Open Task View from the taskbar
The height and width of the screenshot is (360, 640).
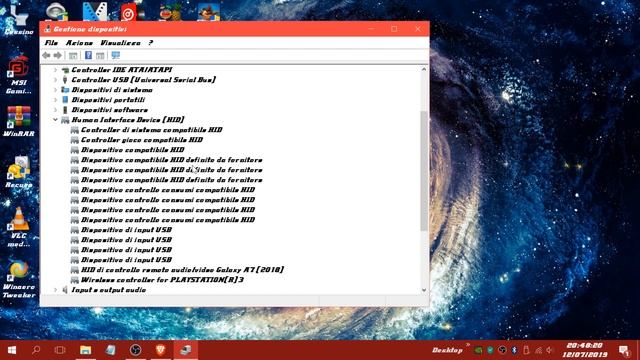point(60,350)
